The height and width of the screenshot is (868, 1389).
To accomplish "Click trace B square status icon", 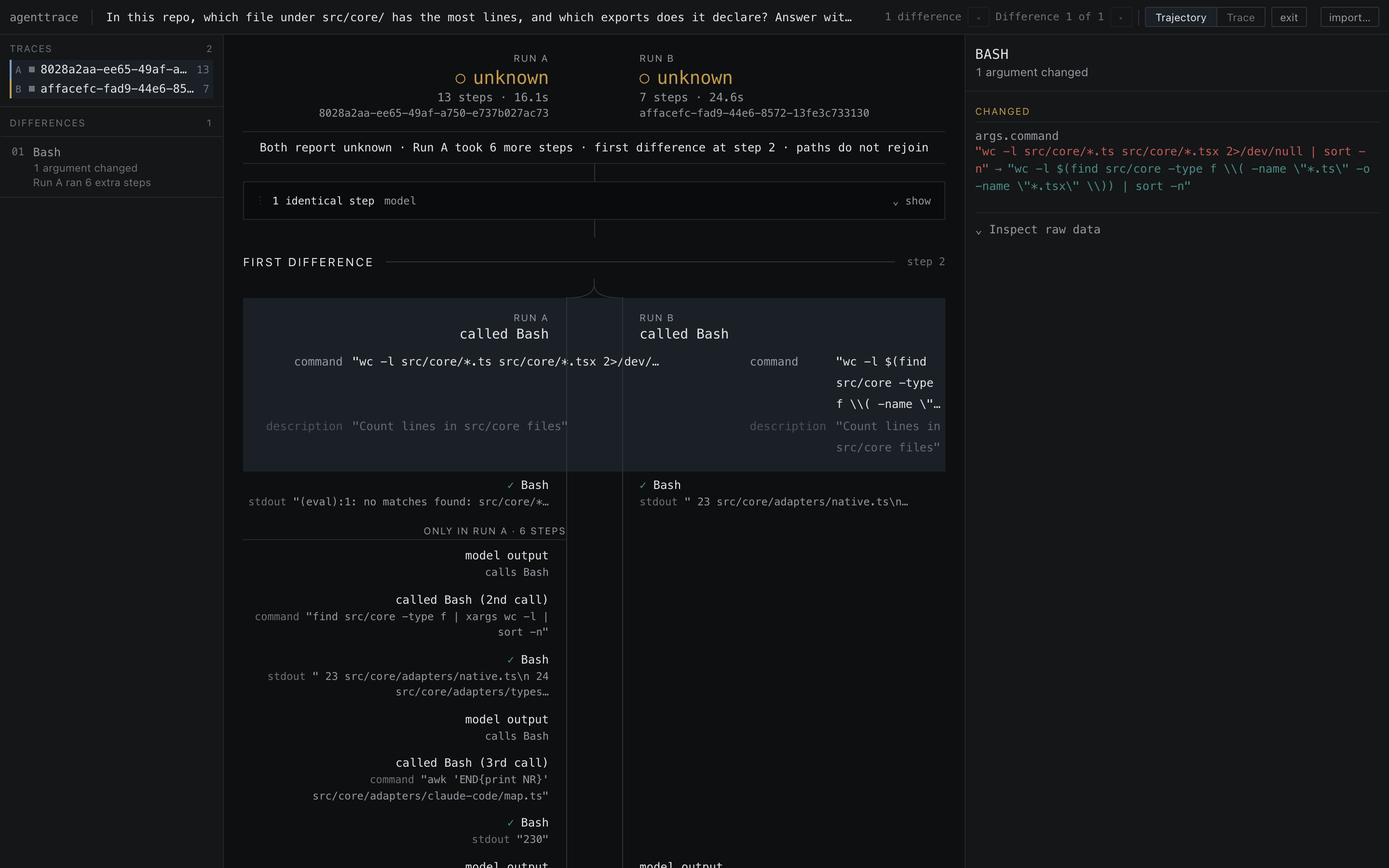I will (x=32, y=89).
